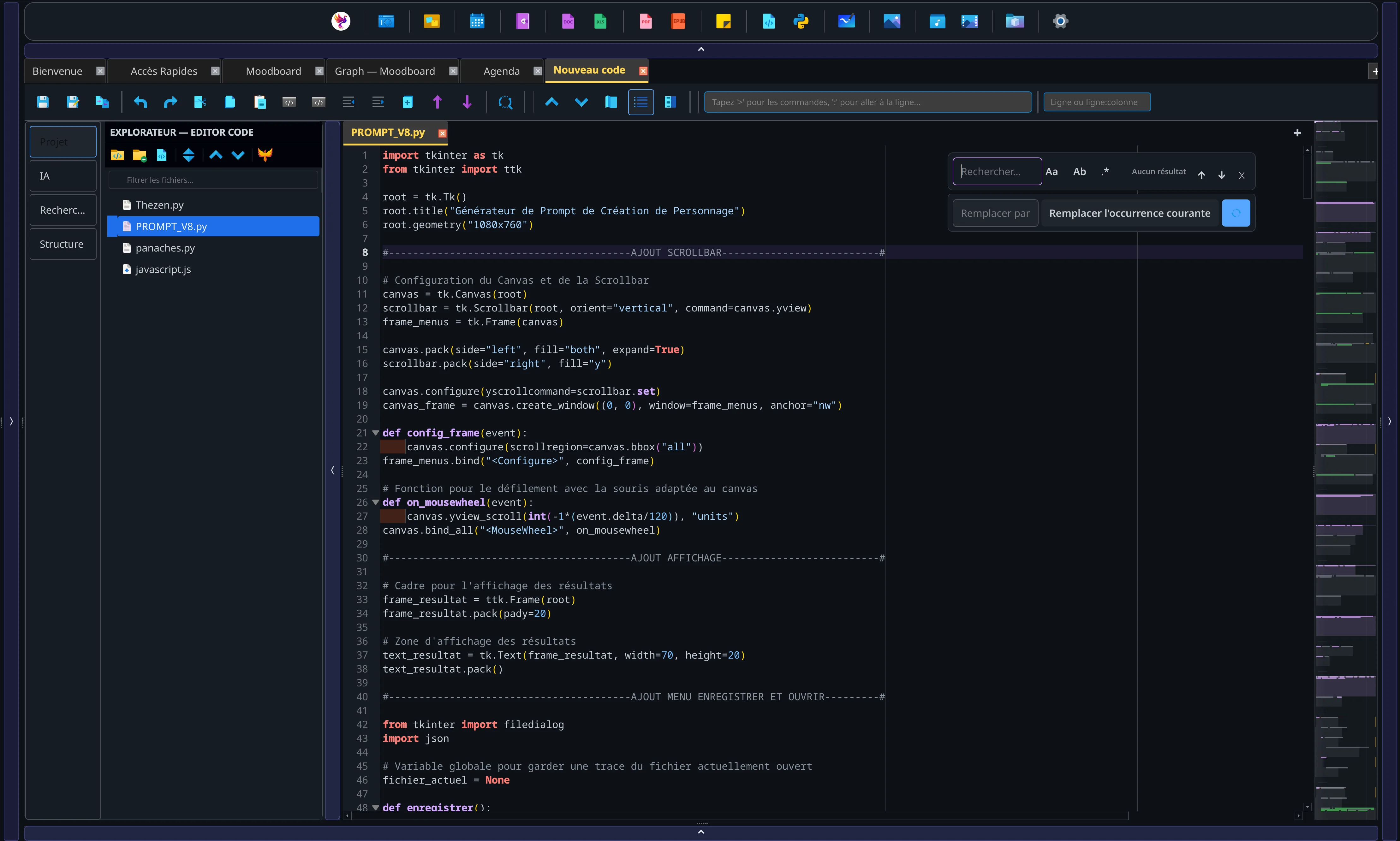Click the toolbar blue chevron down
Screen dimensions: 1400x841
581,102
